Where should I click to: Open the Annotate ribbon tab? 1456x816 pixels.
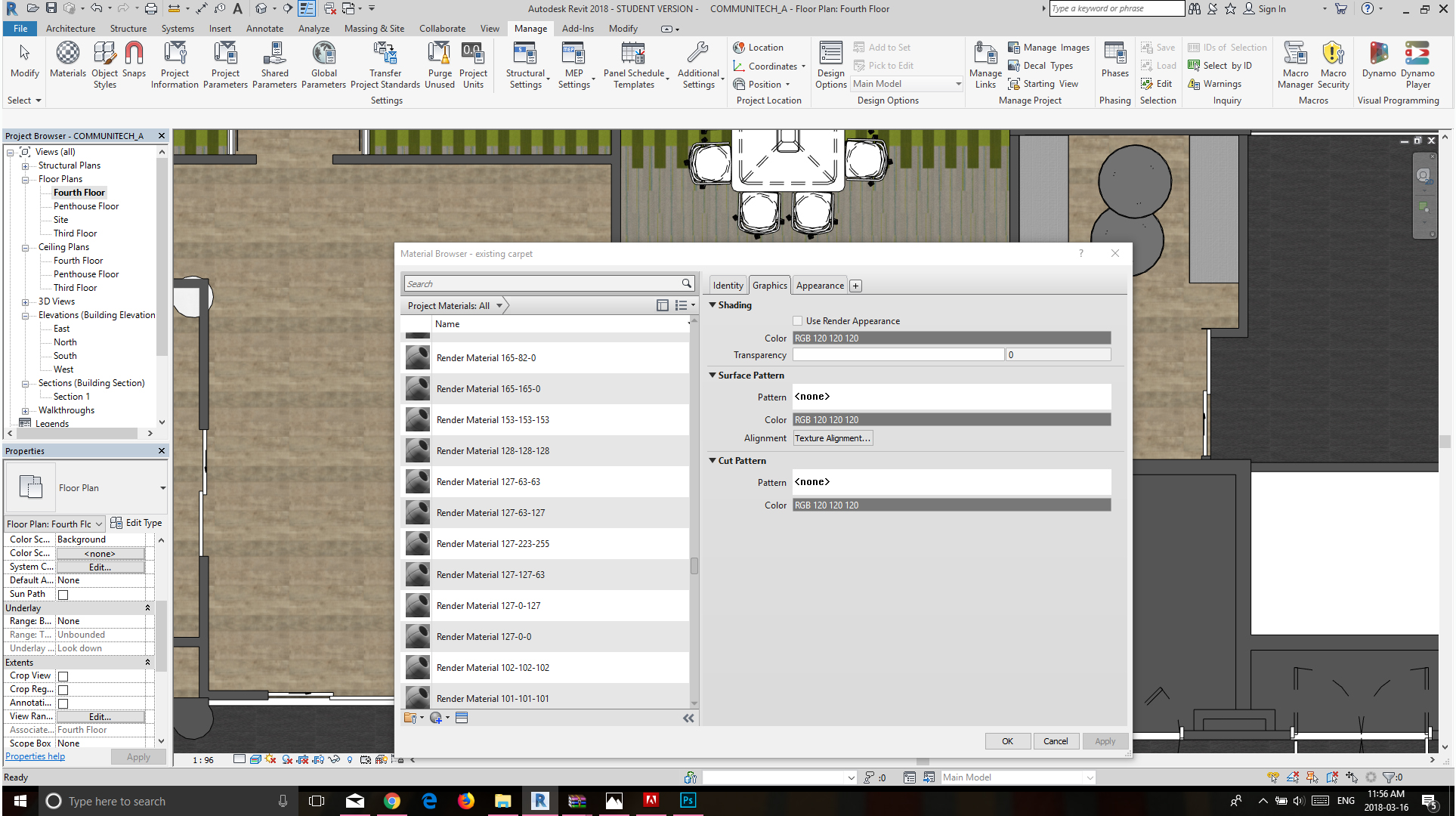(264, 29)
